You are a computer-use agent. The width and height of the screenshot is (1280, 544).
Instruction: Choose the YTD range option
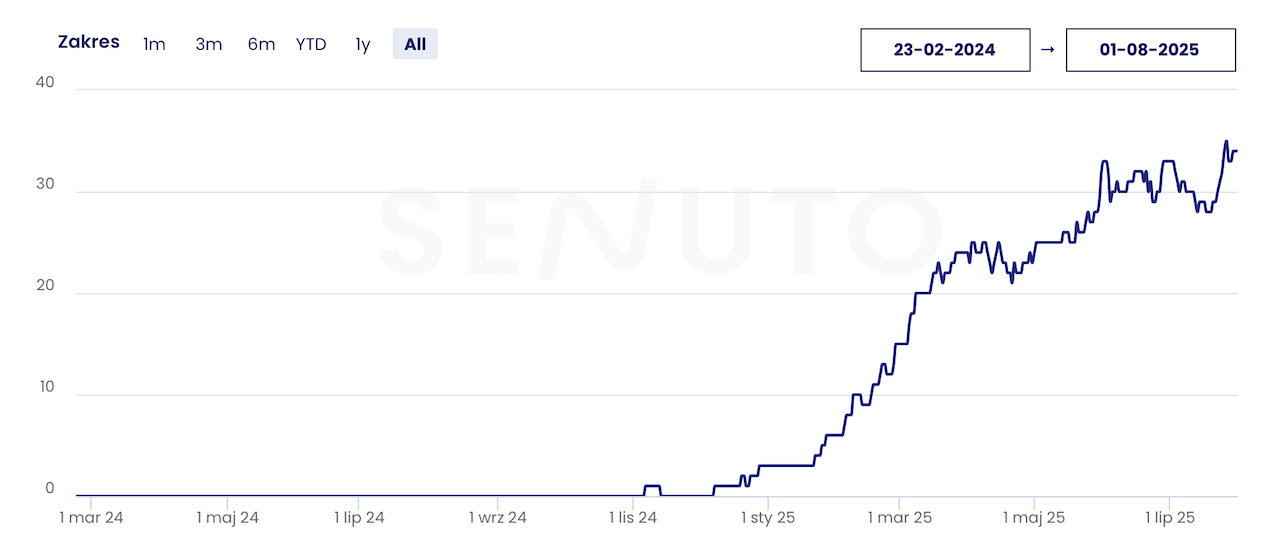[x=311, y=44]
